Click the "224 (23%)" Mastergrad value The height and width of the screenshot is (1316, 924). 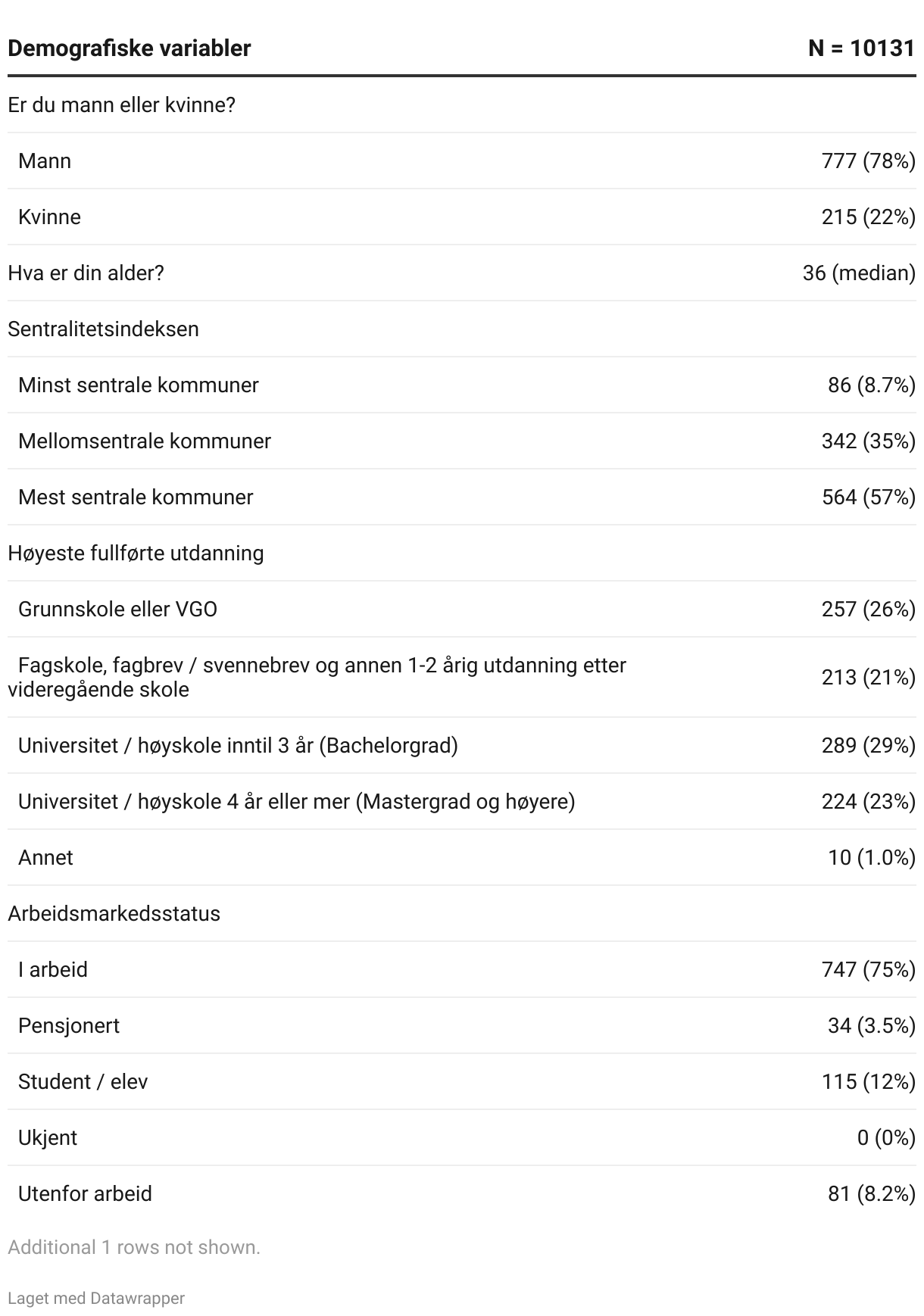click(868, 801)
